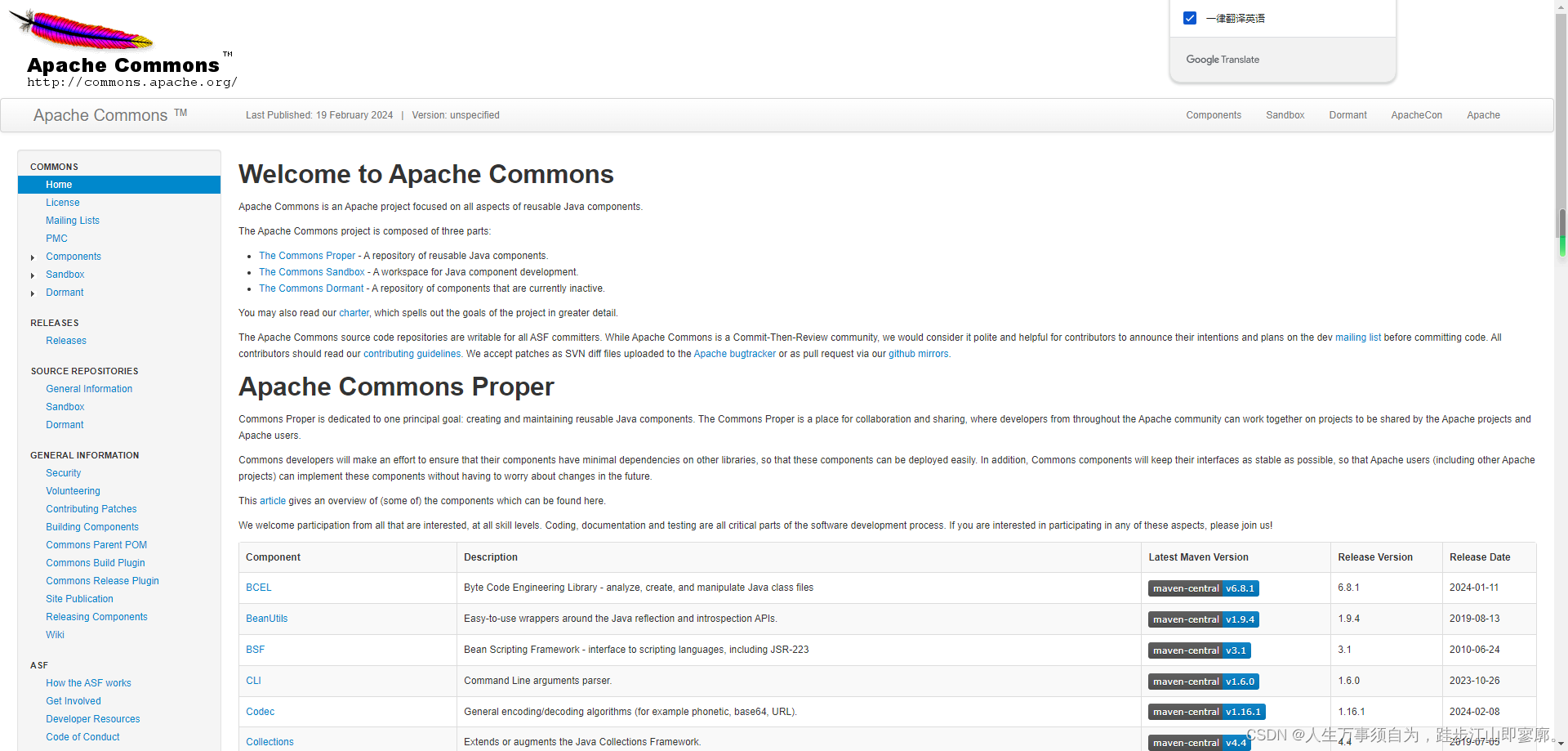Open The Commons Proper link
The width and height of the screenshot is (1568, 751).
tap(307, 256)
